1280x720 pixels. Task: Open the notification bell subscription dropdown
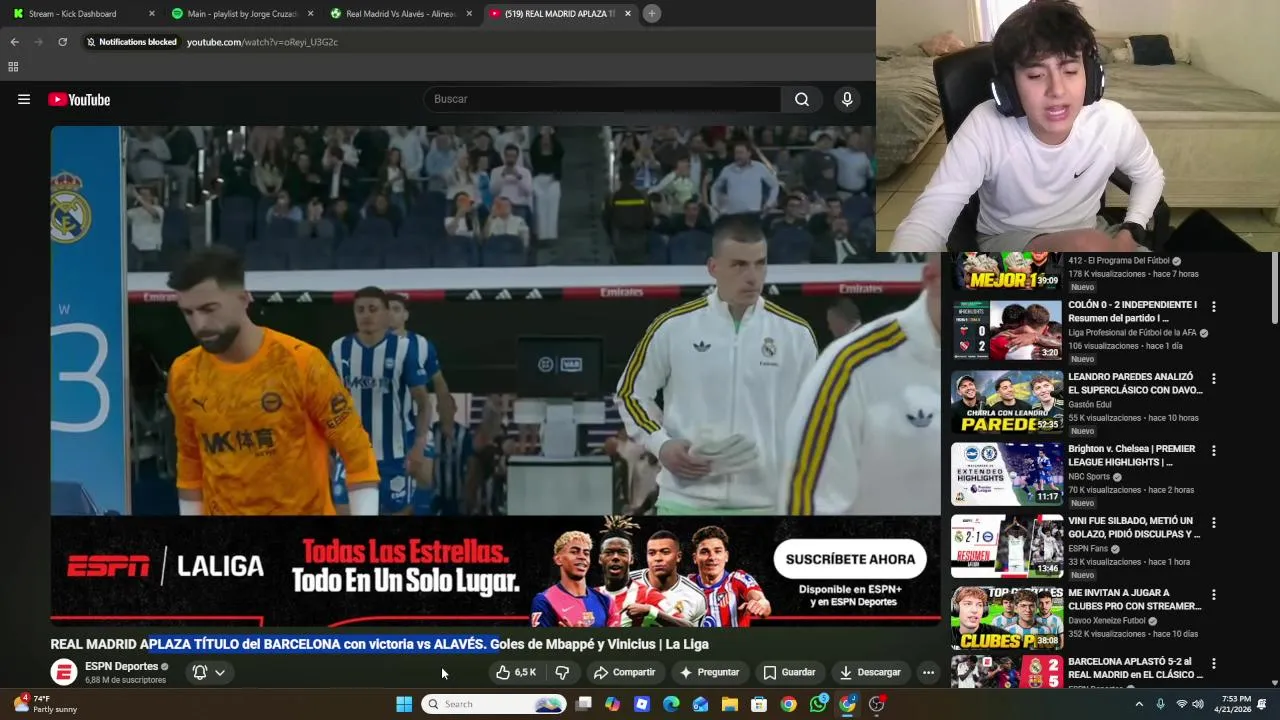209,672
